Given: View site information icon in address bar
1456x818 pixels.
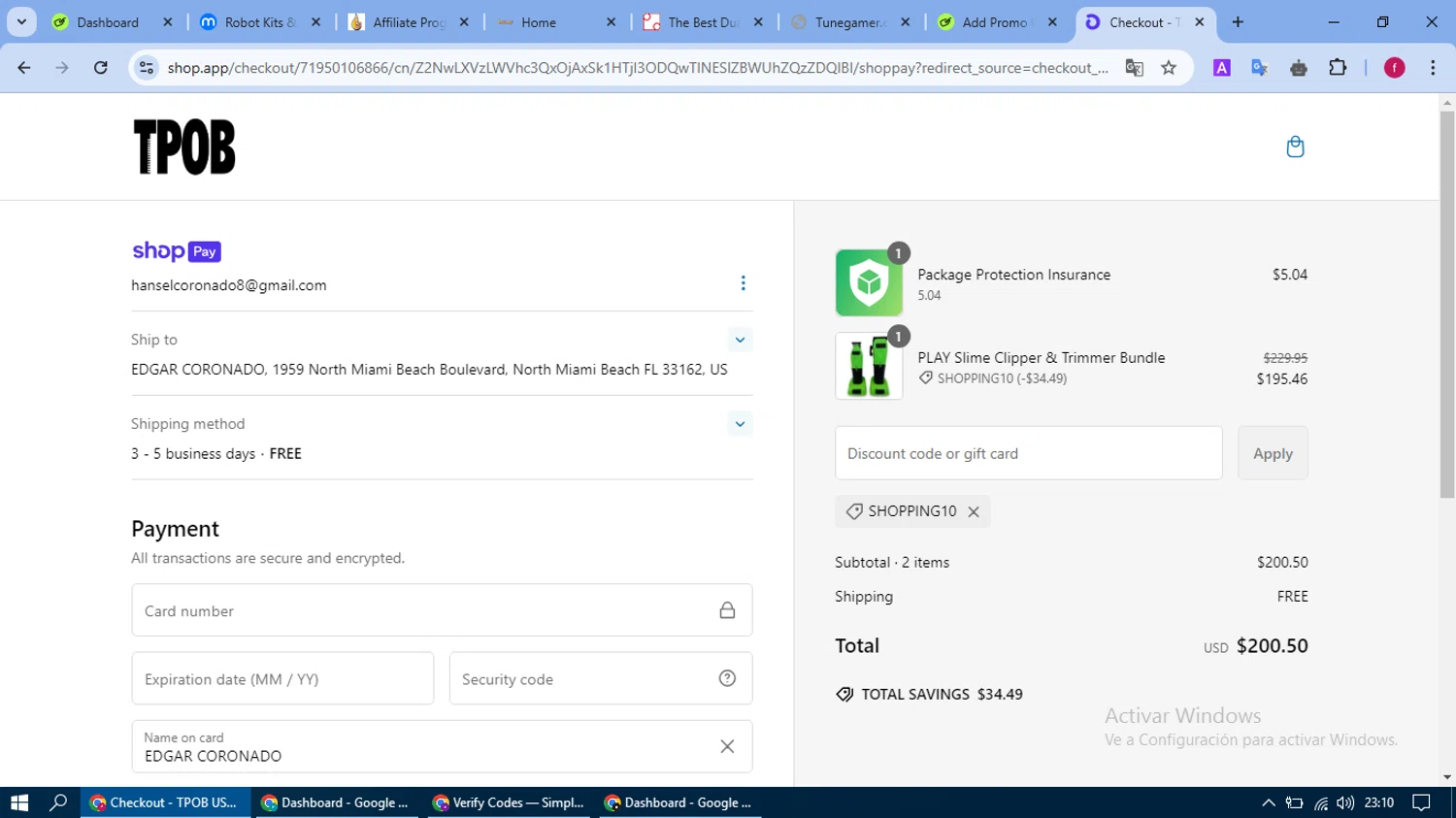Looking at the screenshot, I should point(147,67).
